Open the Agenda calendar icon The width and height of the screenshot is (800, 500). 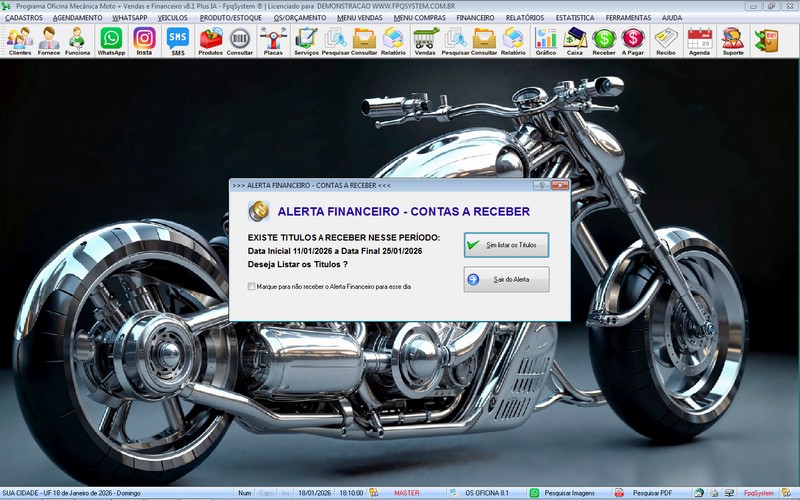(x=699, y=41)
